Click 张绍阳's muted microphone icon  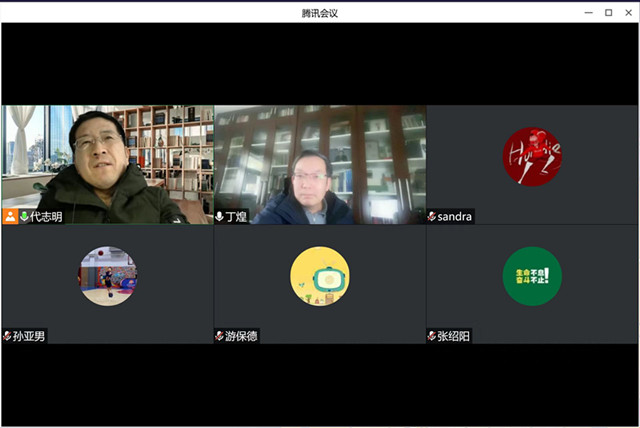(x=432, y=336)
